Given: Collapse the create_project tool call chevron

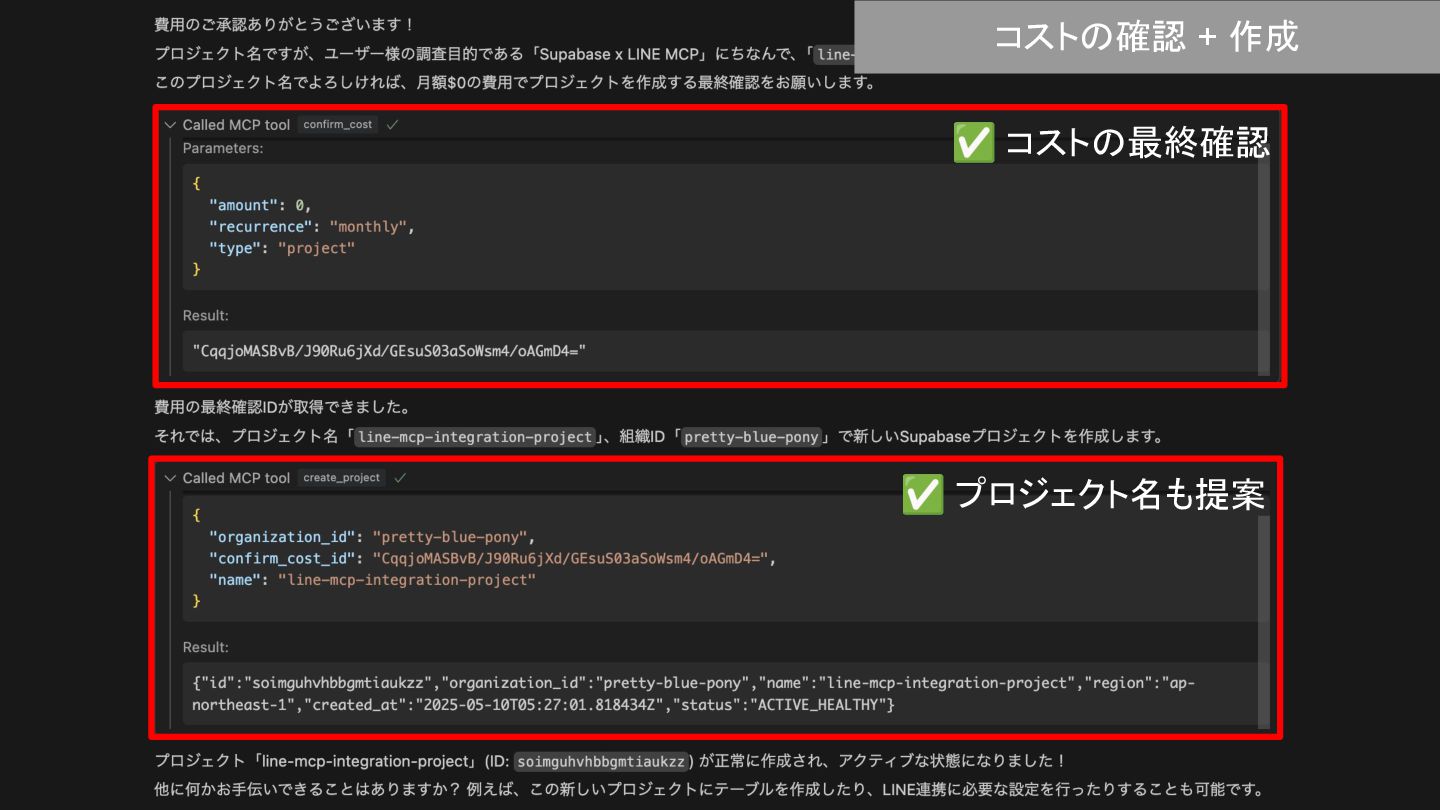Looking at the screenshot, I should click(170, 478).
